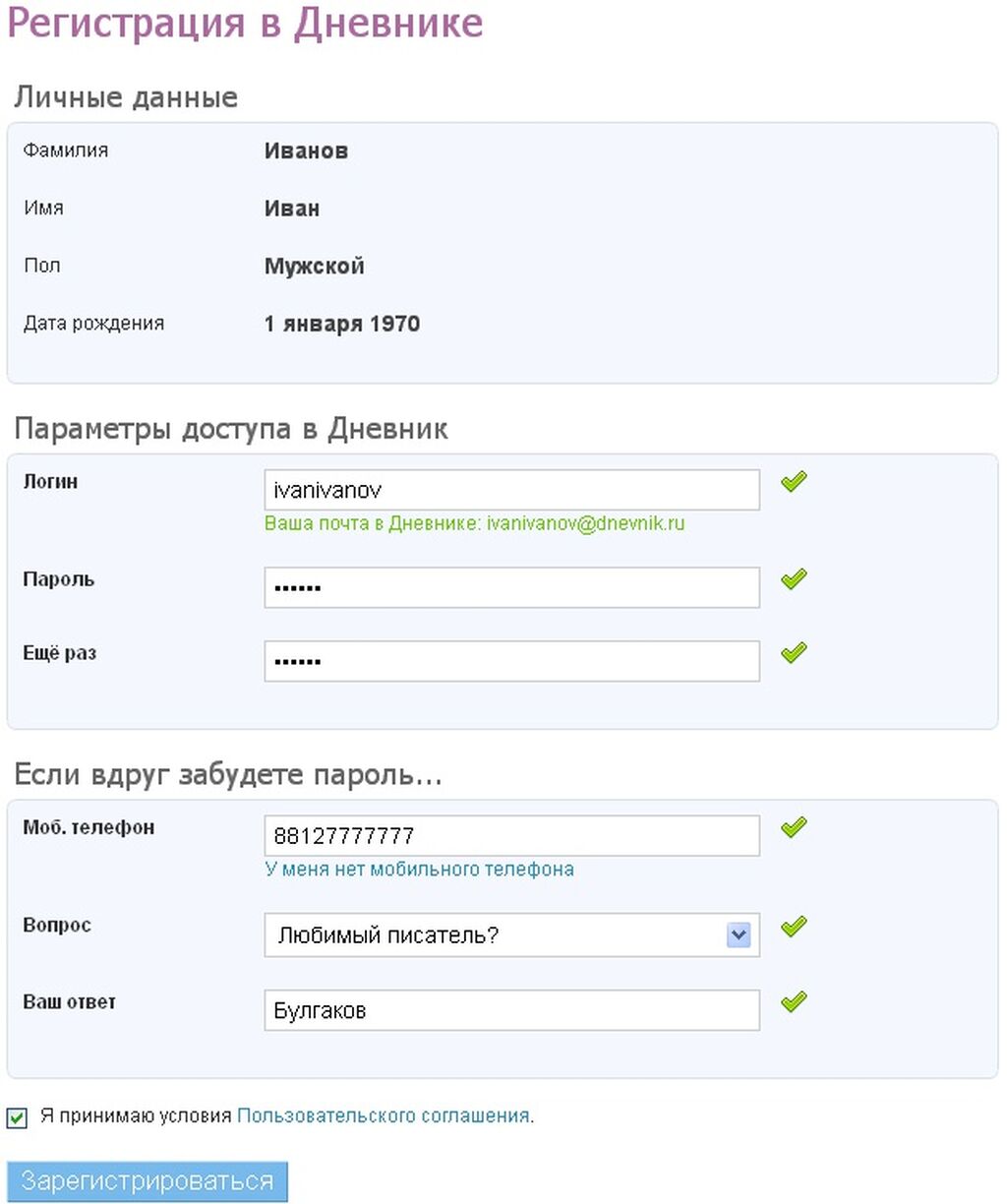Click the Моб. телефон number field
The height and width of the screenshot is (1204, 1007).
click(511, 836)
